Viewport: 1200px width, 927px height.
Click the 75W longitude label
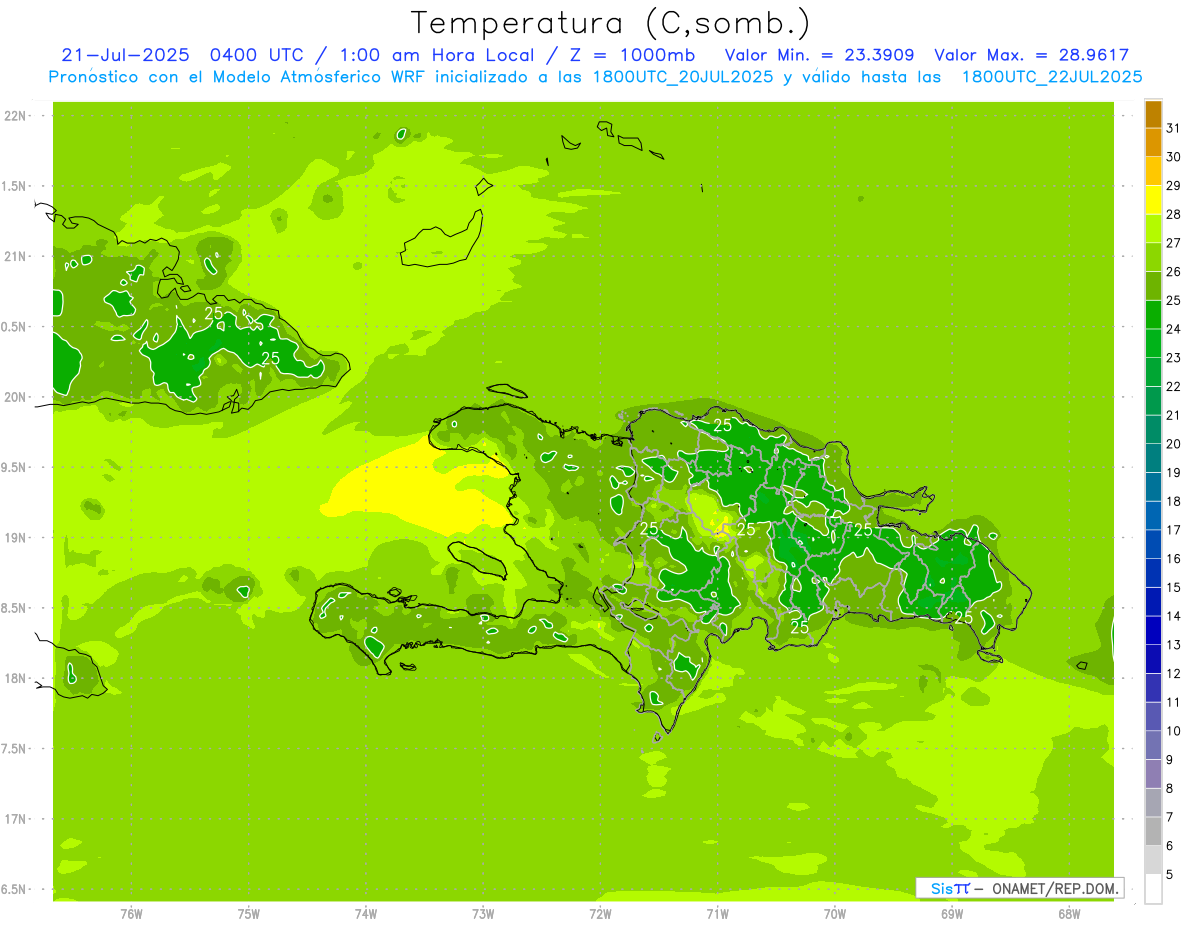pos(249,913)
